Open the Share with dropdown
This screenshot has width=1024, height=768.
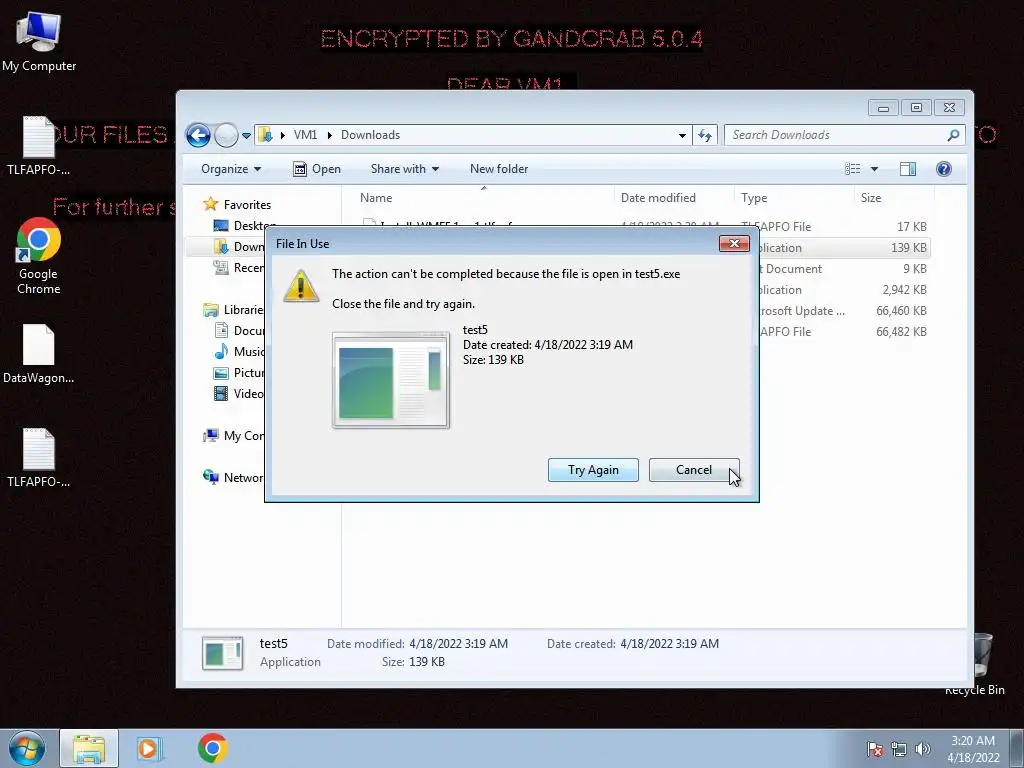point(404,169)
